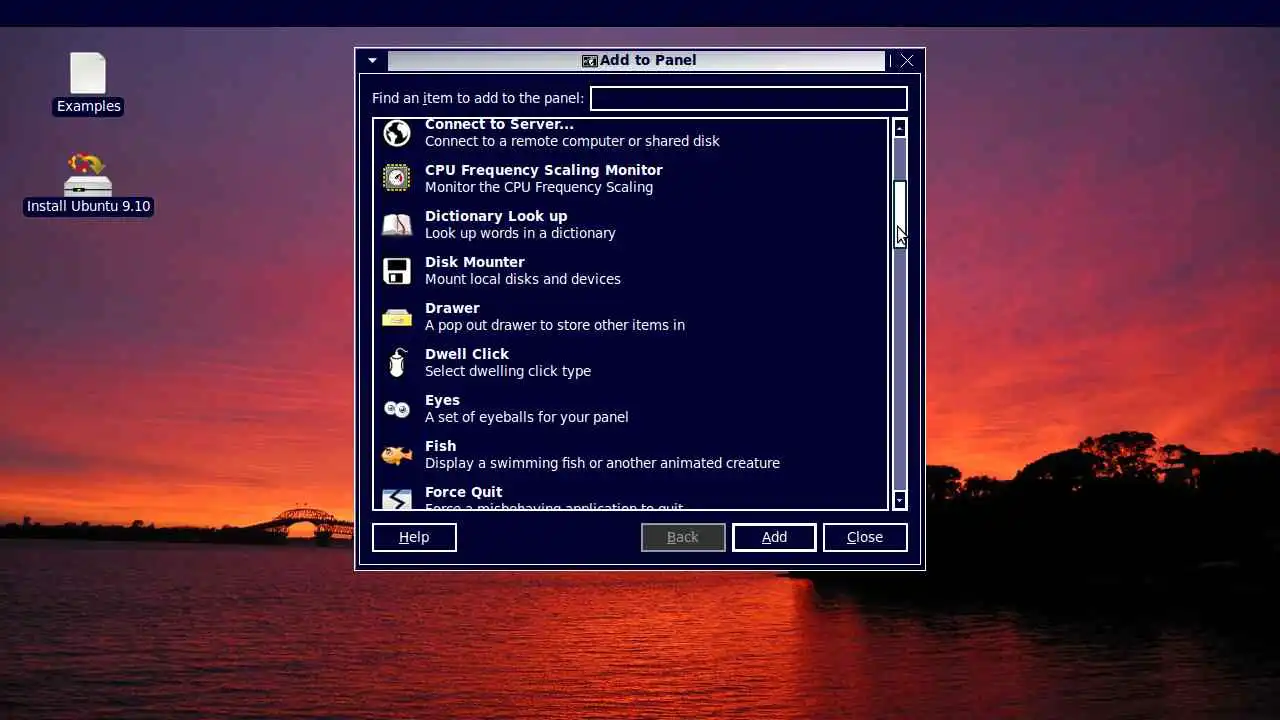Select "Disk Mounter" list text
Image resolution: width=1280 pixels, height=720 pixels.
(x=474, y=262)
